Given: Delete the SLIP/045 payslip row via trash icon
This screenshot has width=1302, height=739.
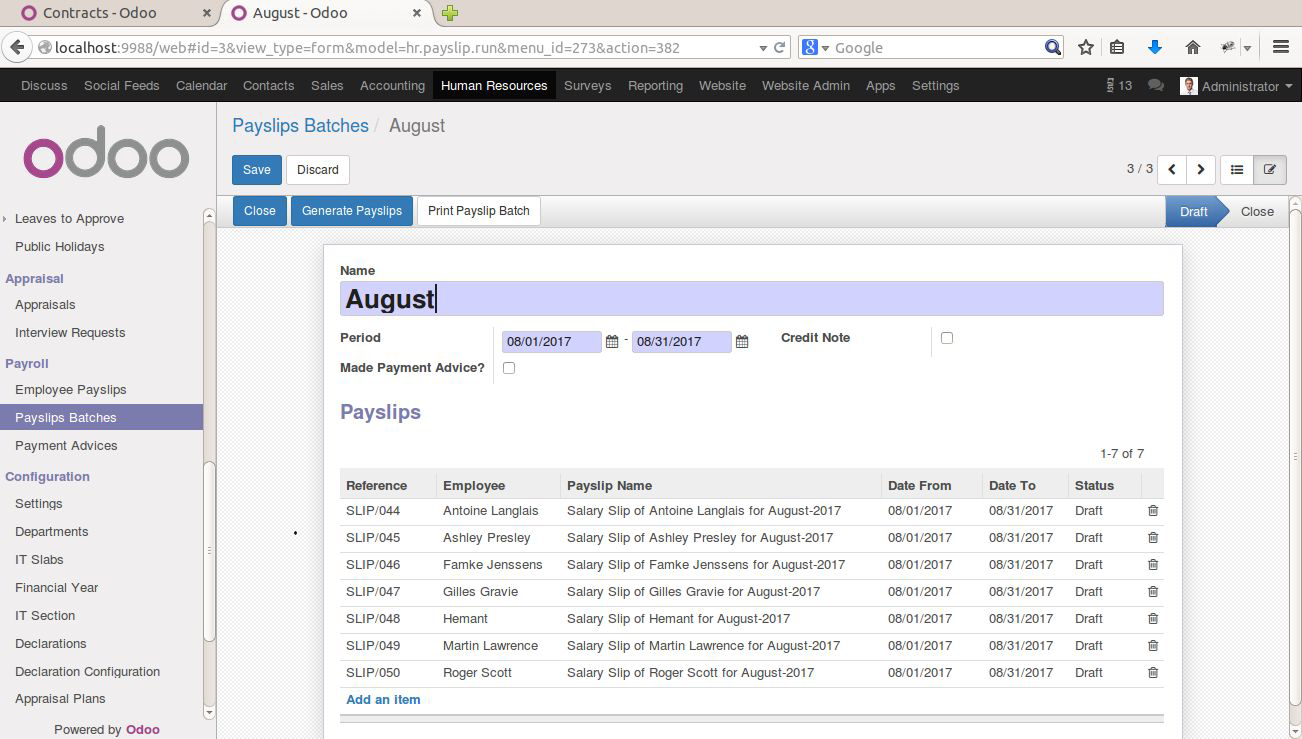Looking at the screenshot, I should (x=1153, y=538).
